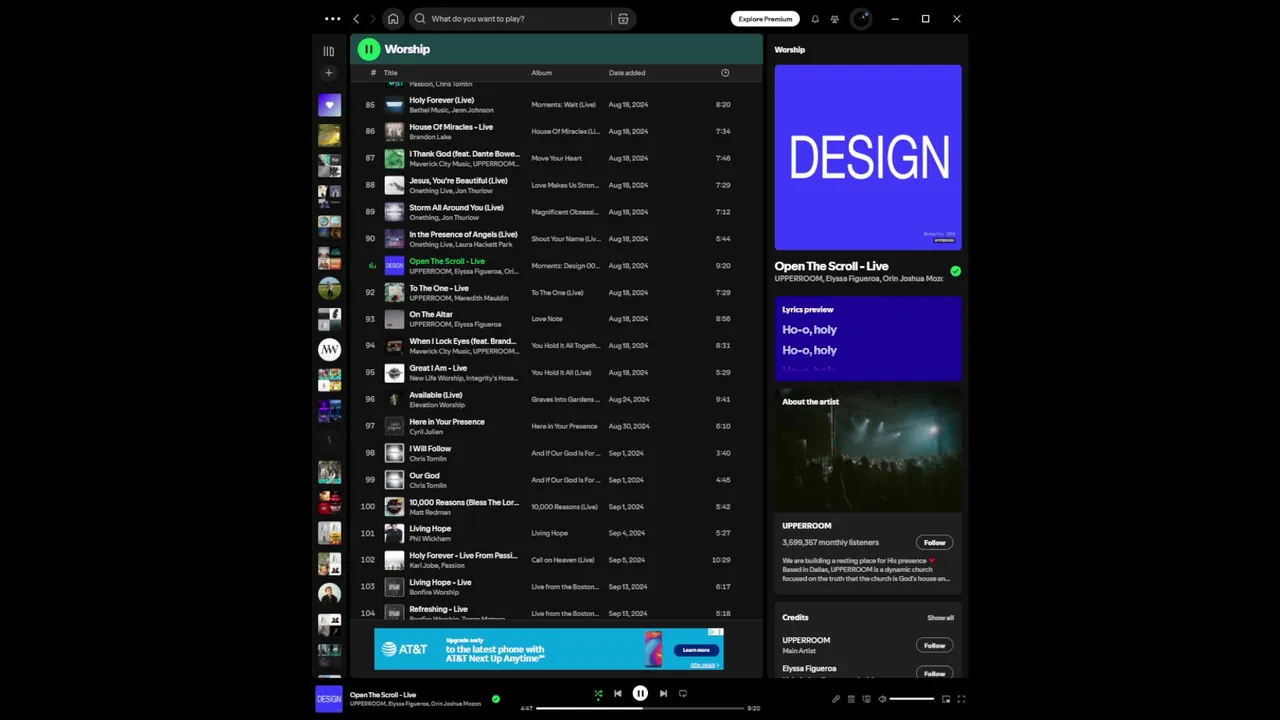Skip to the next track

coord(663,693)
